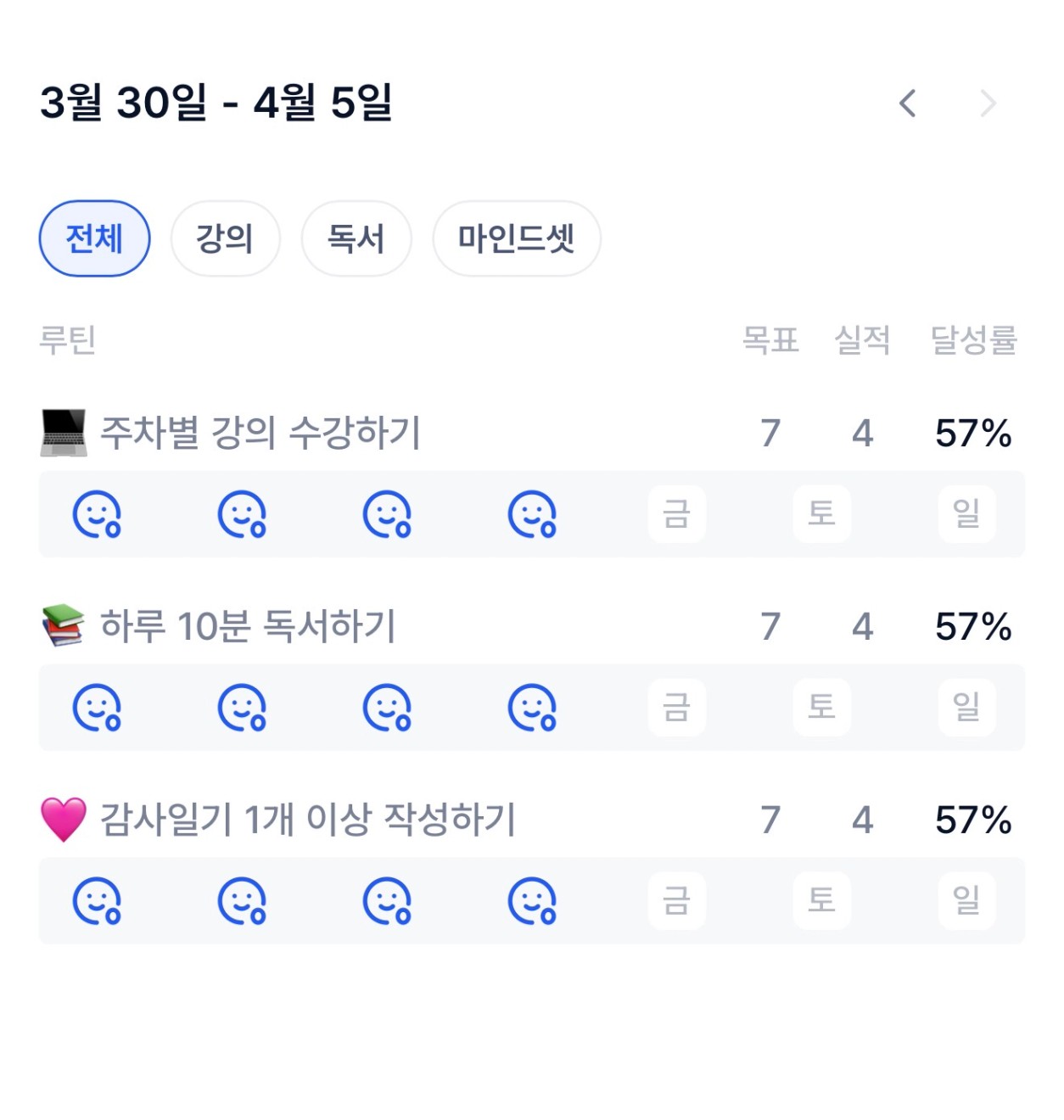The width and height of the screenshot is (1064, 1120).
Task: Click the 3월 30일 - 4월 5일 date range
Action: point(216,103)
